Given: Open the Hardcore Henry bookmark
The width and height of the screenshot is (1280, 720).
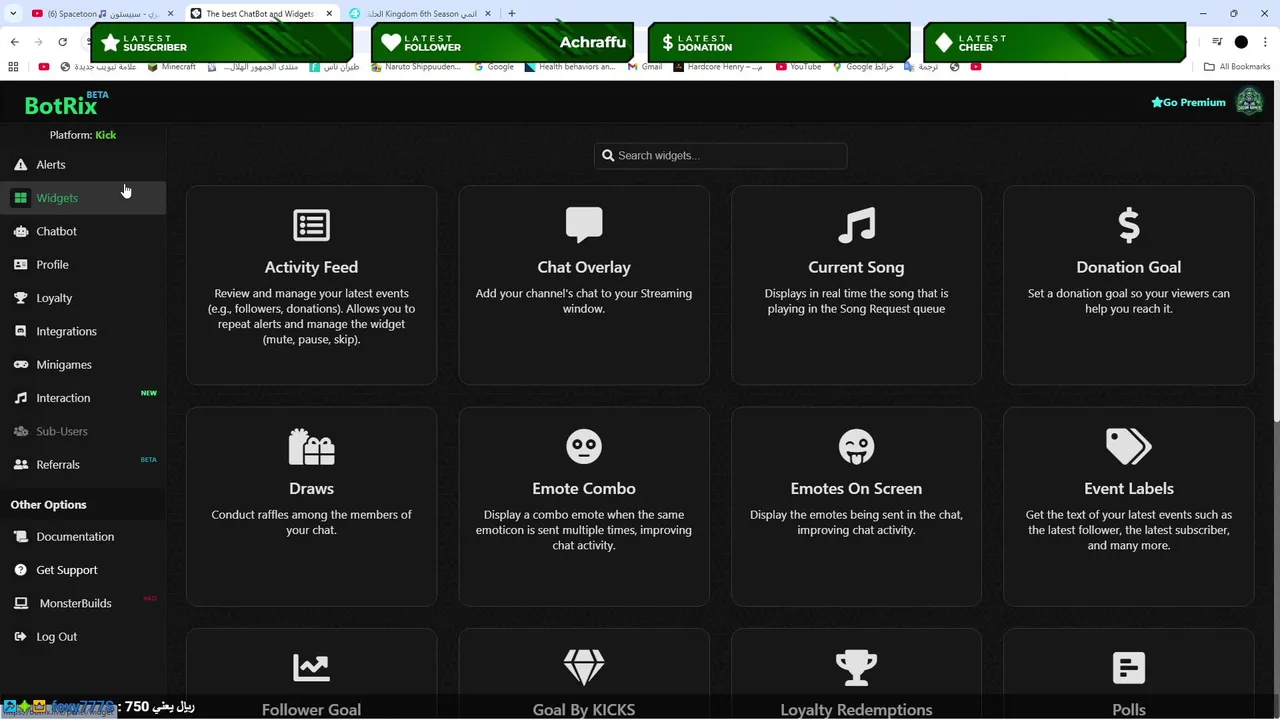Looking at the screenshot, I should point(718,67).
